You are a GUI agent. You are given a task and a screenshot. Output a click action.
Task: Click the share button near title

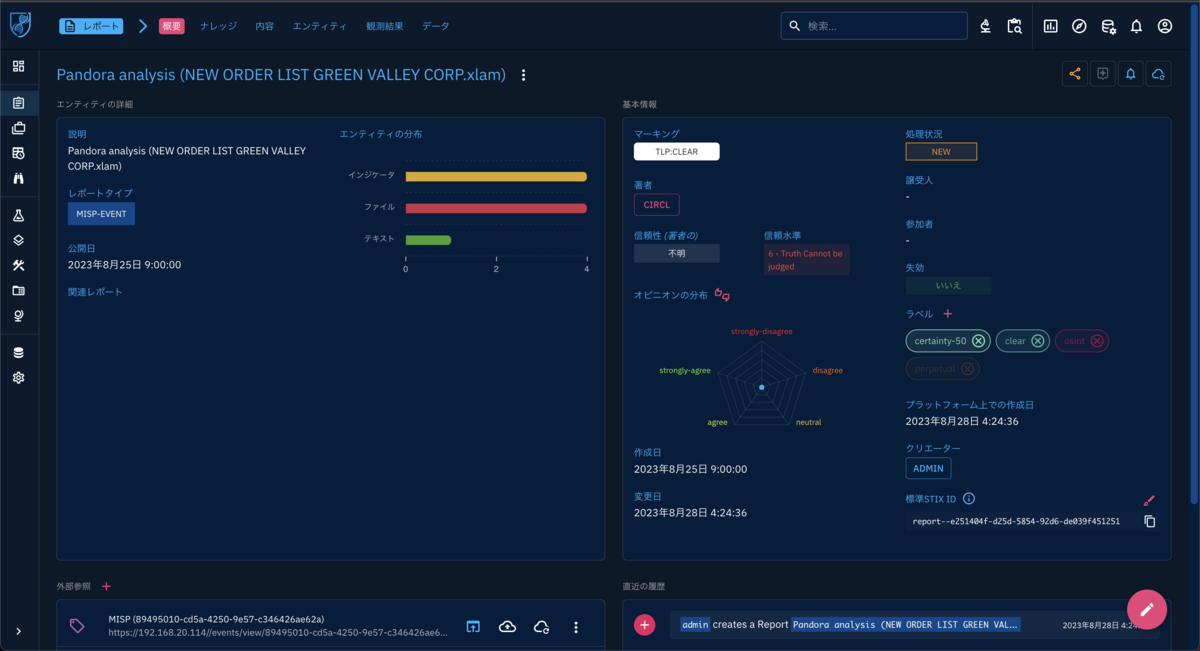1075,74
